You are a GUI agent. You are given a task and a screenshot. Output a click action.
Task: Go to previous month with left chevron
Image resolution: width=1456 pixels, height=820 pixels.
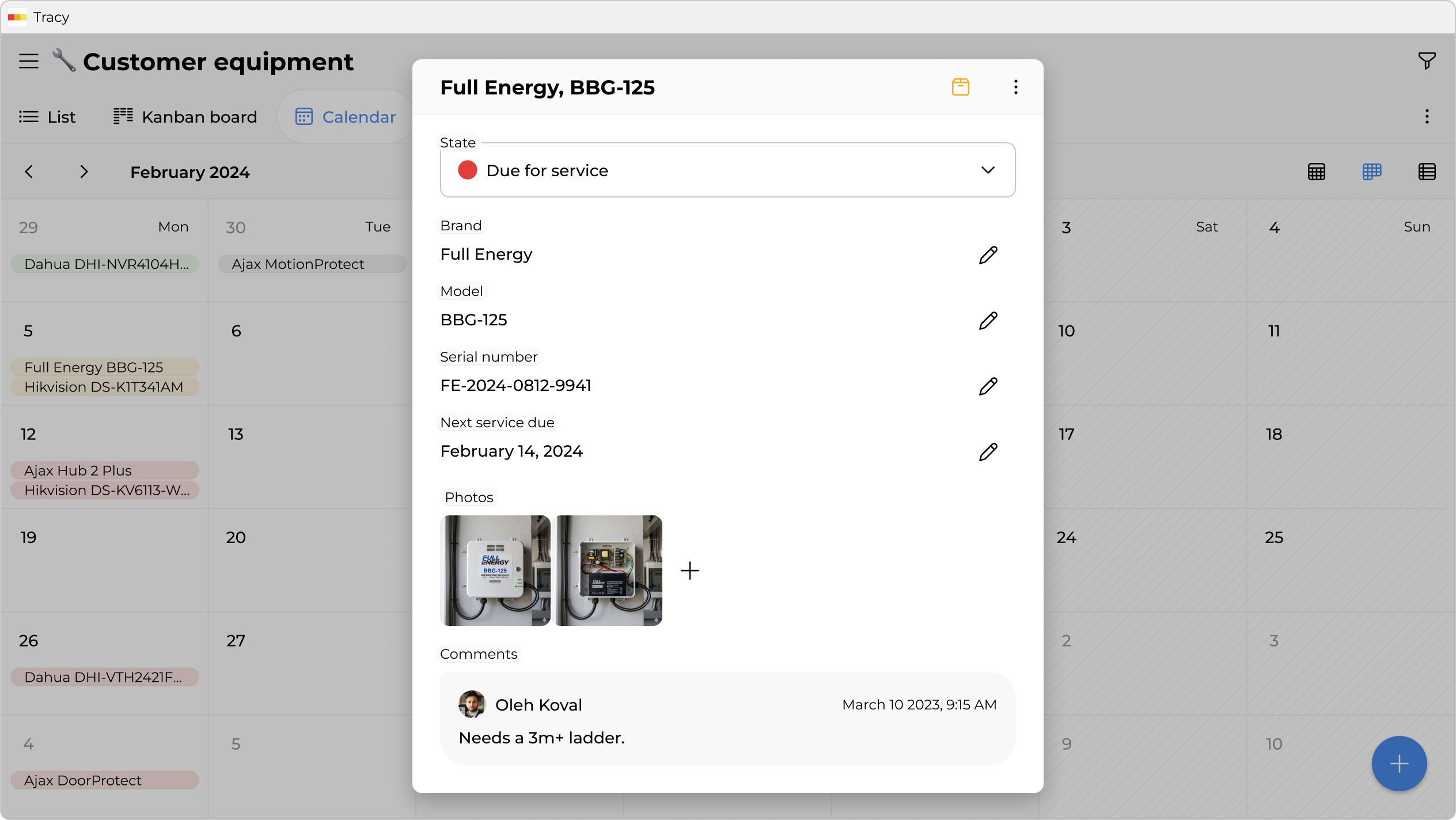[29, 172]
